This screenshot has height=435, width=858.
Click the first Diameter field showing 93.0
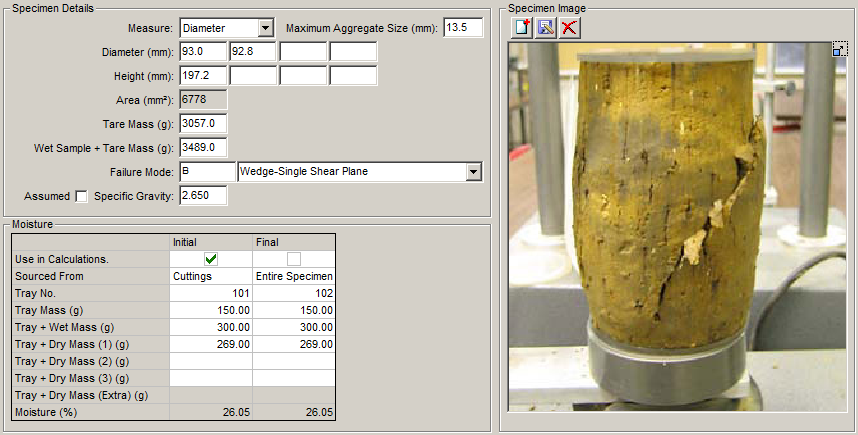click(x=203, y=52)
